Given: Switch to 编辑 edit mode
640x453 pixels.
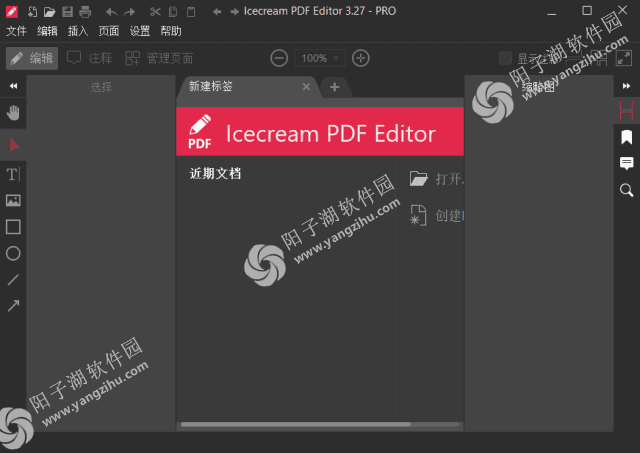Looking at the screenshot, I should 32,58.
